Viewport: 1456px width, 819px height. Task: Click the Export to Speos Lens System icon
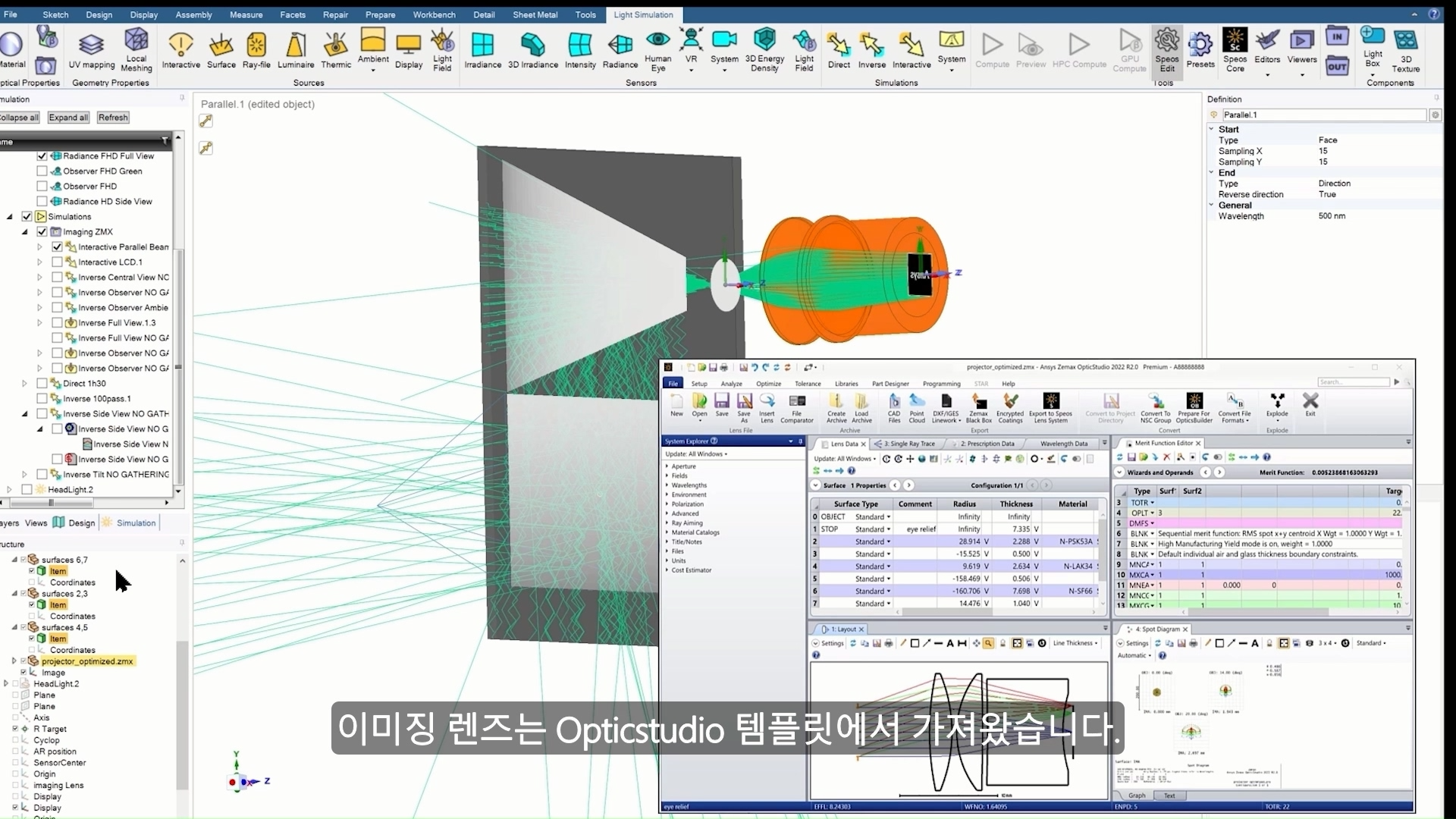[x=1052, y=407]
